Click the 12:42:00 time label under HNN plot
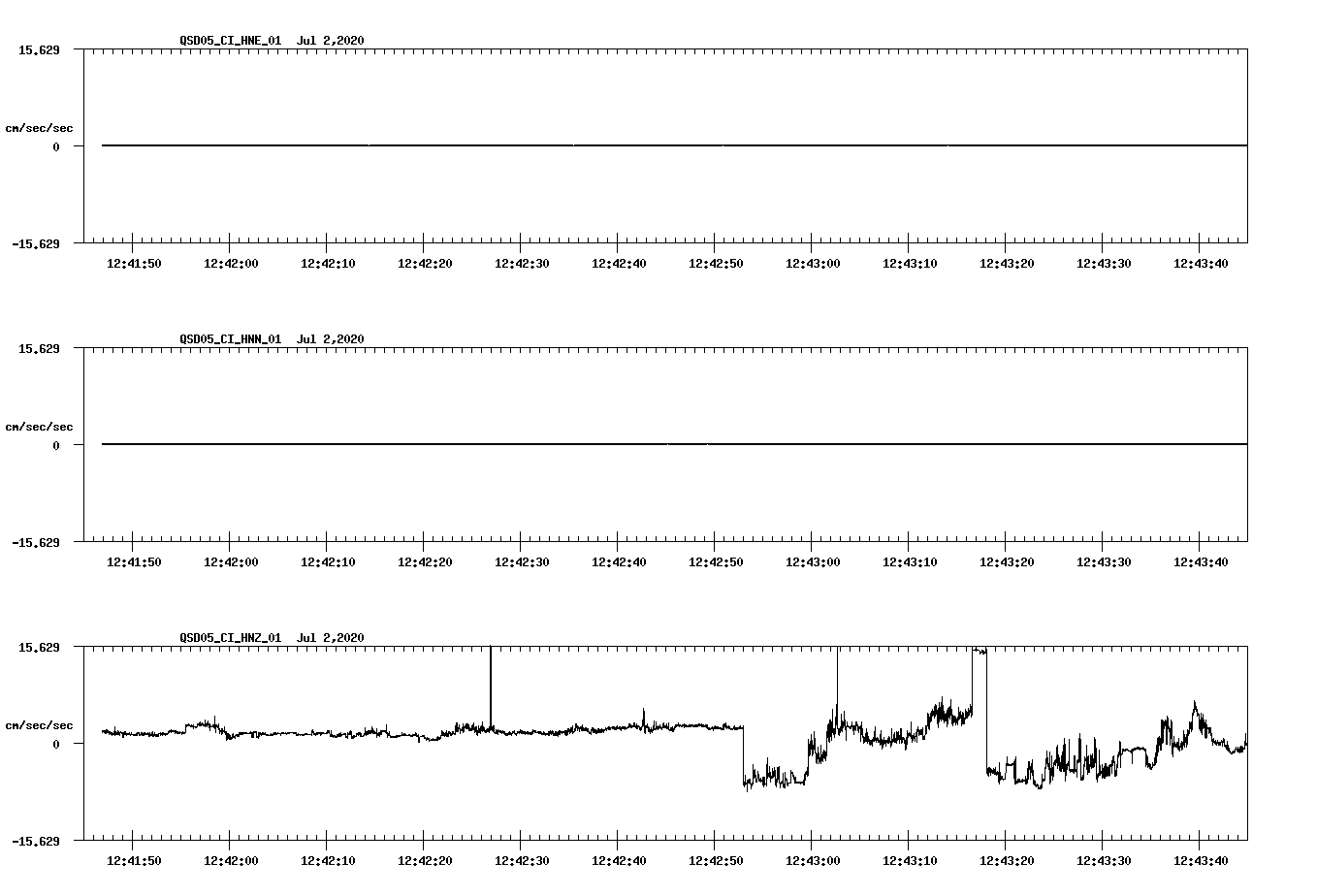 [231, 561]
